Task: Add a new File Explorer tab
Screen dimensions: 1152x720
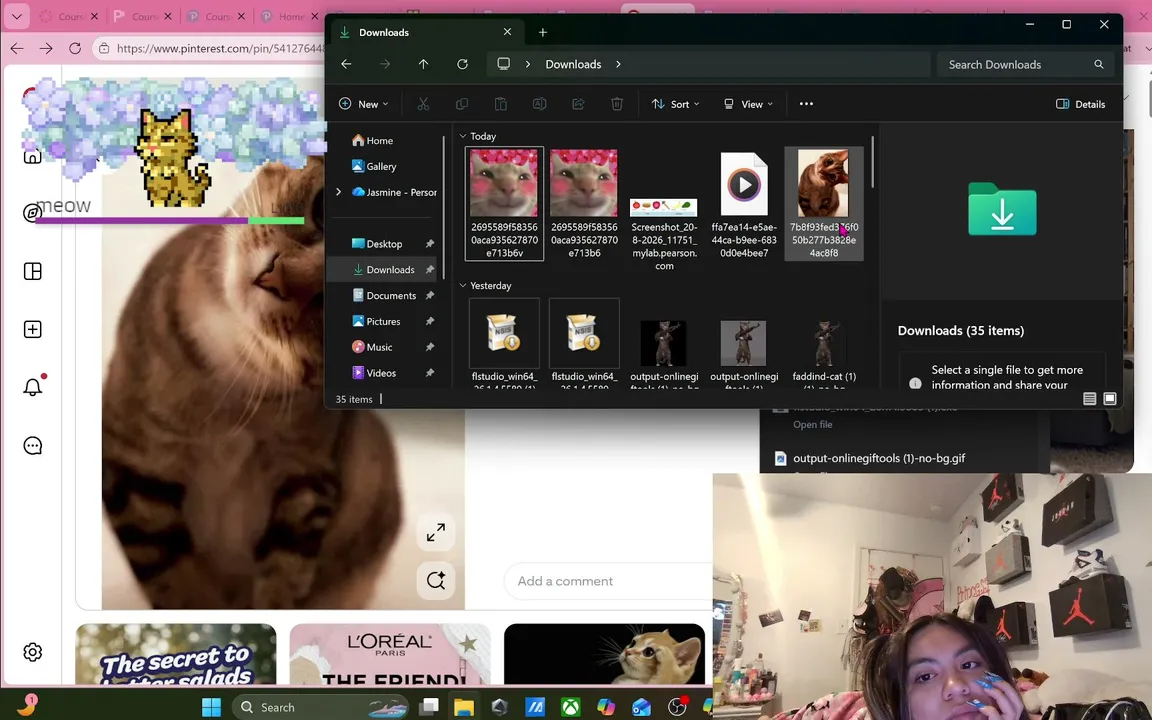Action: (x=542, y=32)
